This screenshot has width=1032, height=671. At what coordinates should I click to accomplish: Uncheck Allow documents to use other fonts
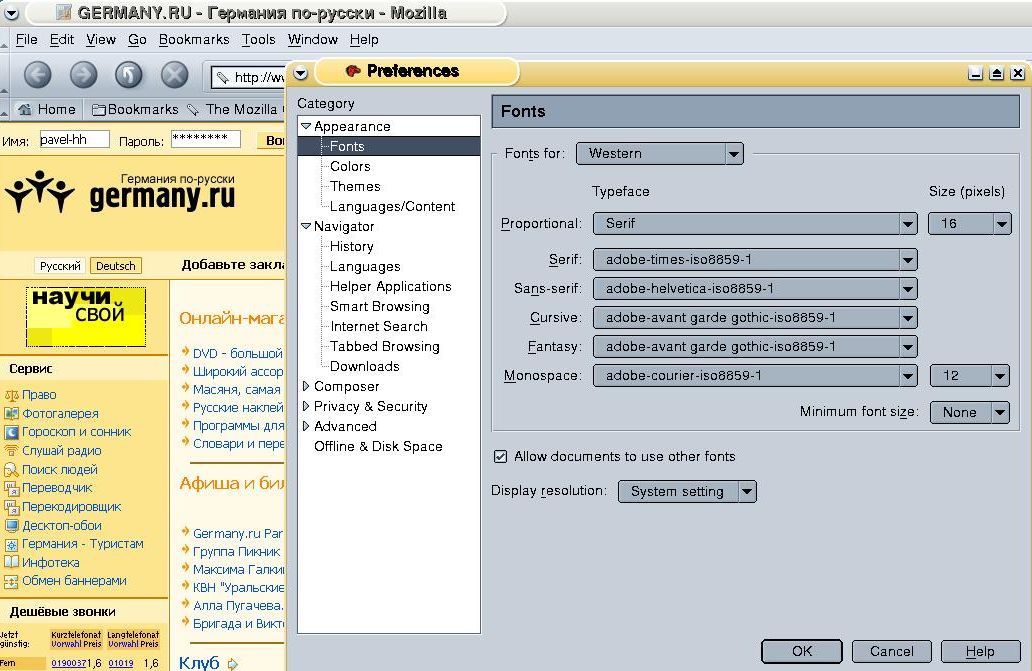pyautogui.click(x=500, y=457)
